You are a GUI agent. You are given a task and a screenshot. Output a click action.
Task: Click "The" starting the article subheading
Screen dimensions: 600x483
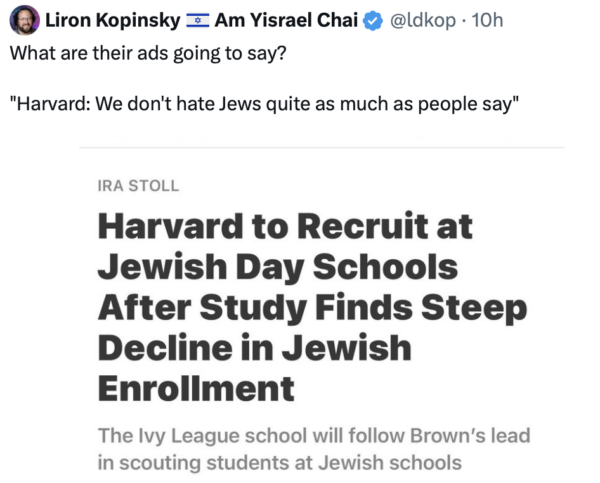(115, 437)
